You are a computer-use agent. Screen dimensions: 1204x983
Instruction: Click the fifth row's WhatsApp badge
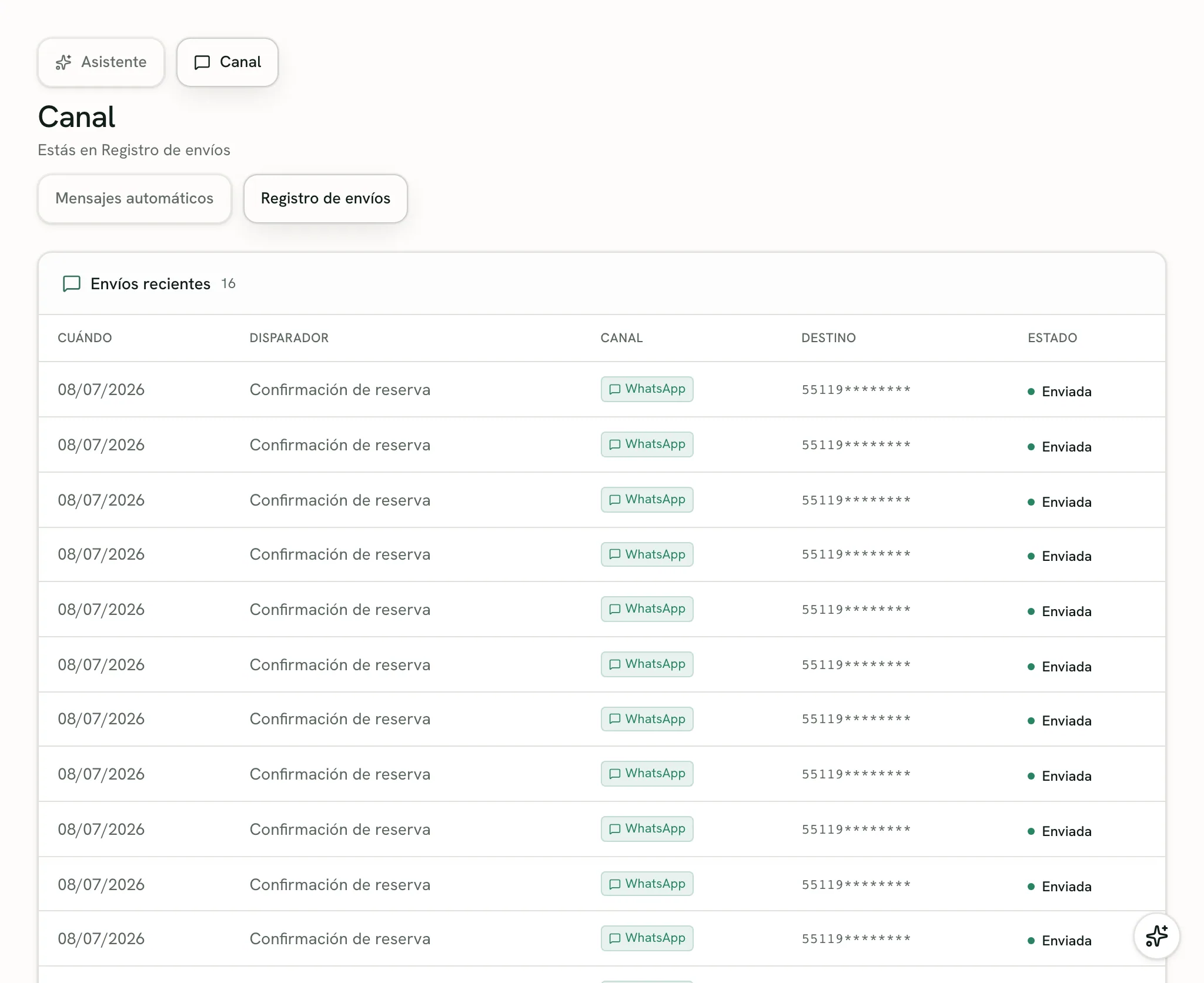click(x=647, y=609)
